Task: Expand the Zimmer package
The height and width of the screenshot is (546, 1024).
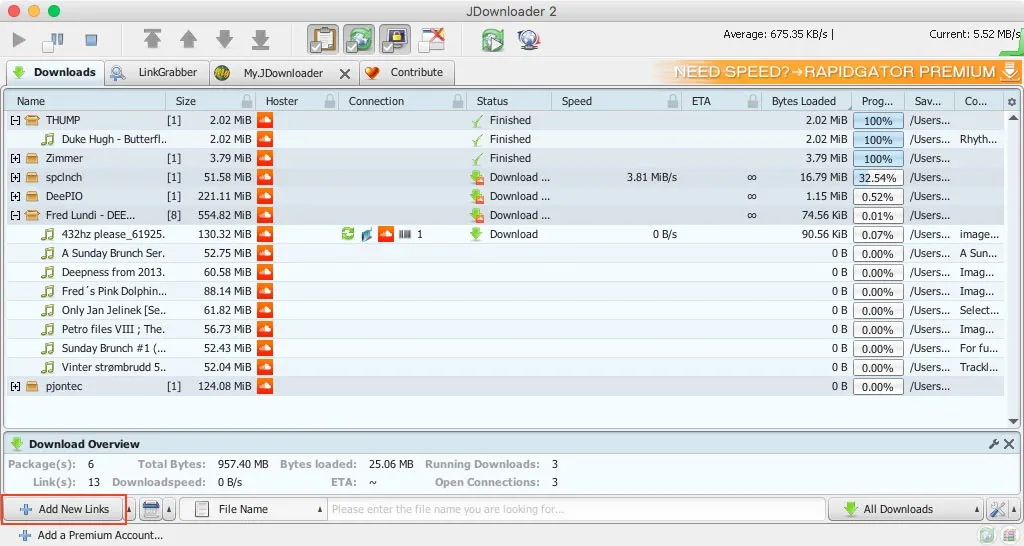Action: 15,158
